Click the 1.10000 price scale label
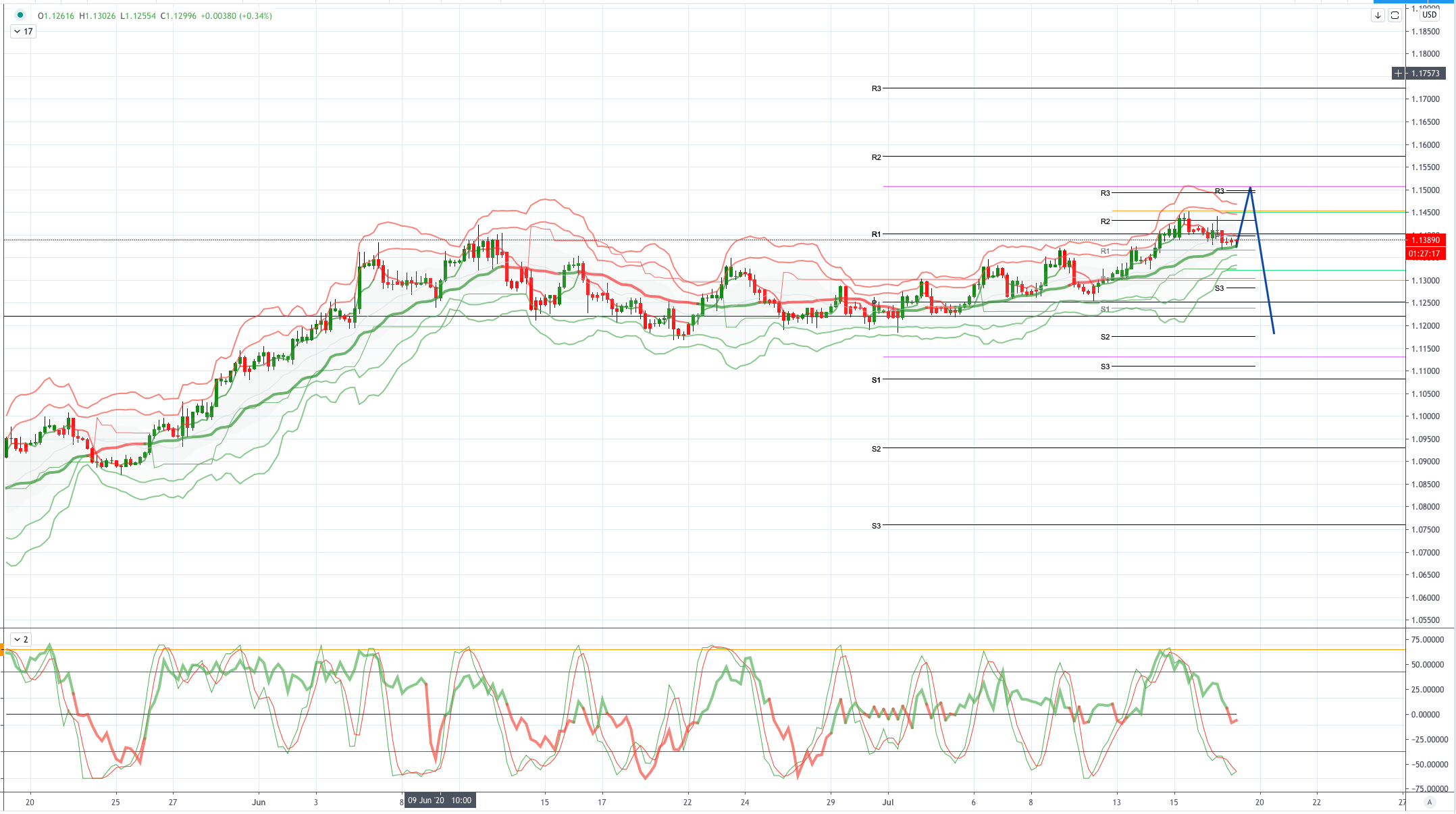Viewport: 1456px width, 814px height. (x=1425, y=416)
